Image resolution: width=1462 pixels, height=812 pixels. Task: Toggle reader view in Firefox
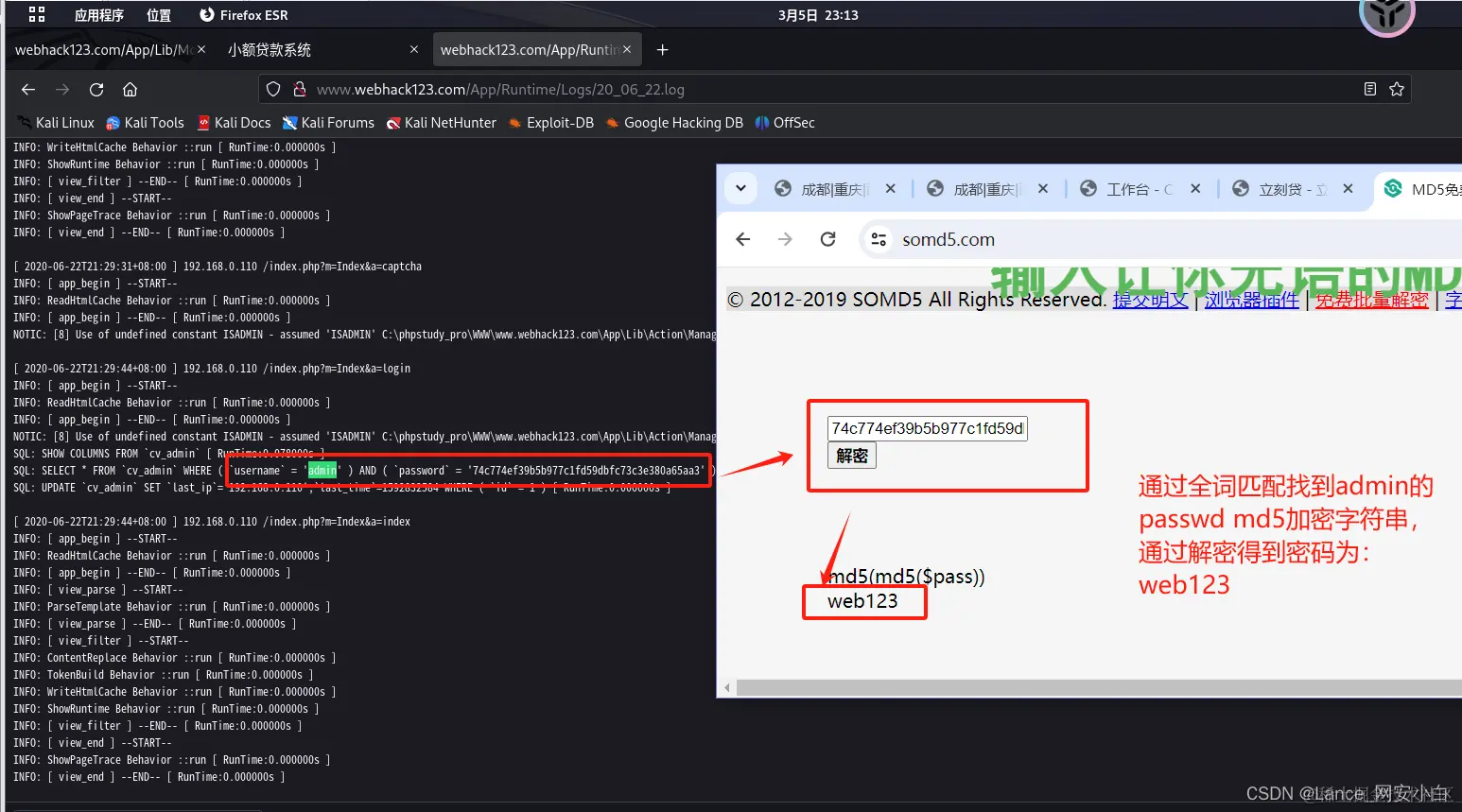[1370, 89]
